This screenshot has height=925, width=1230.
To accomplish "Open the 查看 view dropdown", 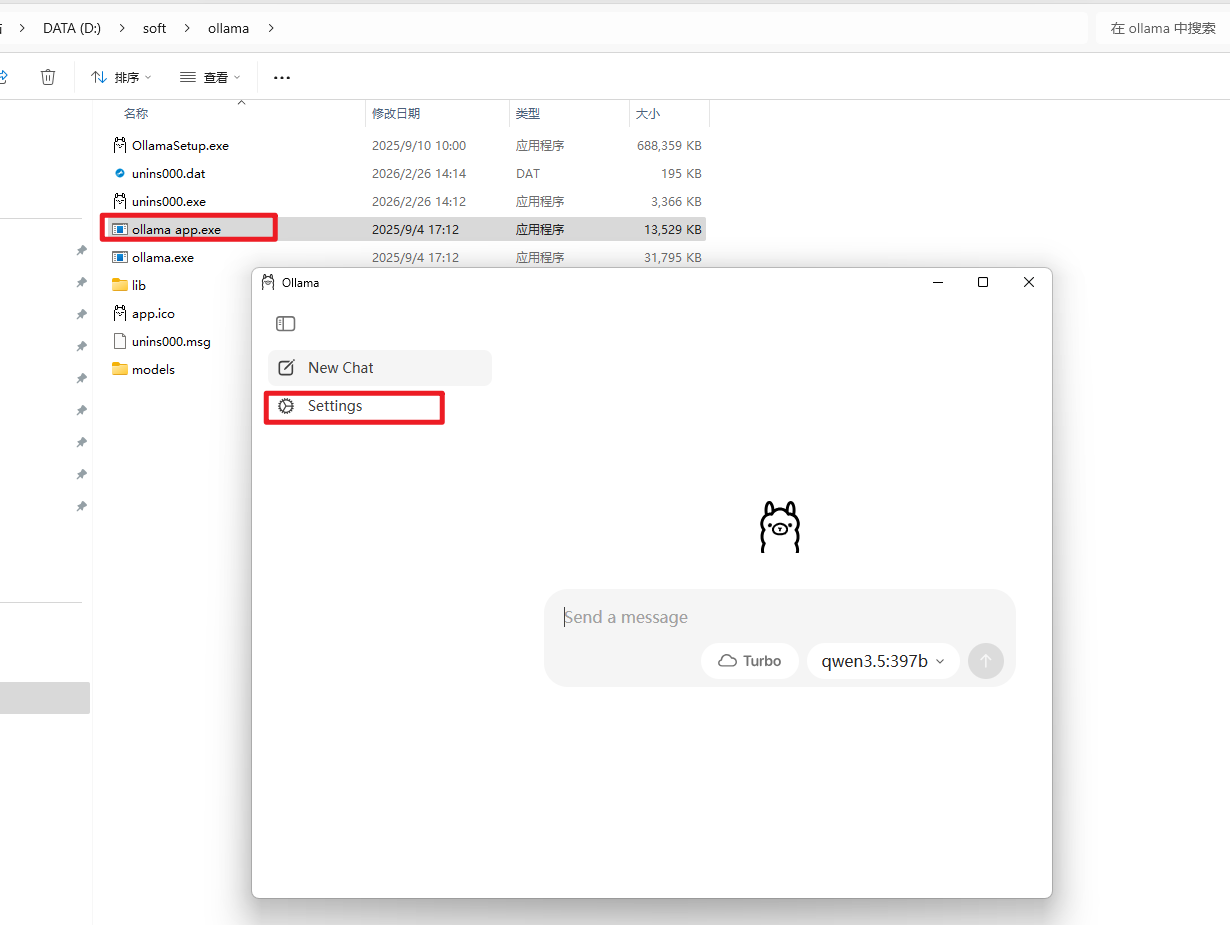I will [210, 77].
